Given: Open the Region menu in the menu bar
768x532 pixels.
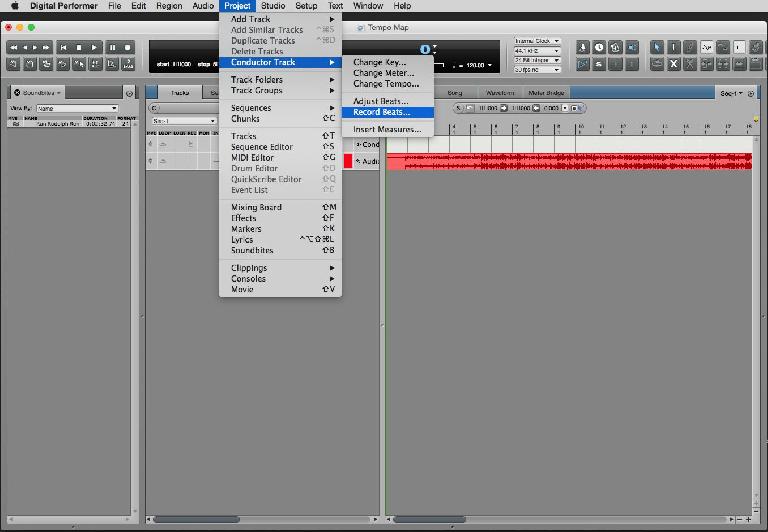Looking at the screenshot, I should pos(169,6).
